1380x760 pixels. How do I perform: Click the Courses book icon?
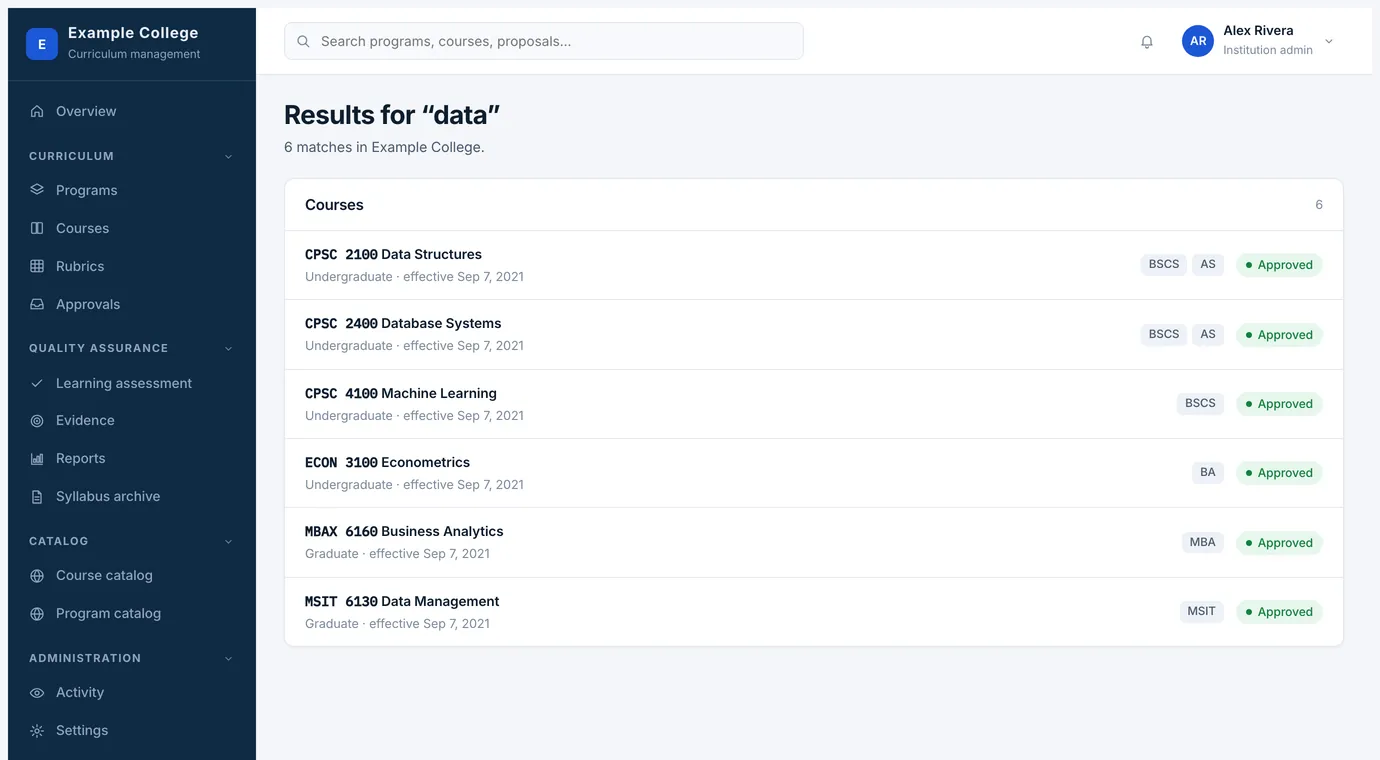point(37,228)
